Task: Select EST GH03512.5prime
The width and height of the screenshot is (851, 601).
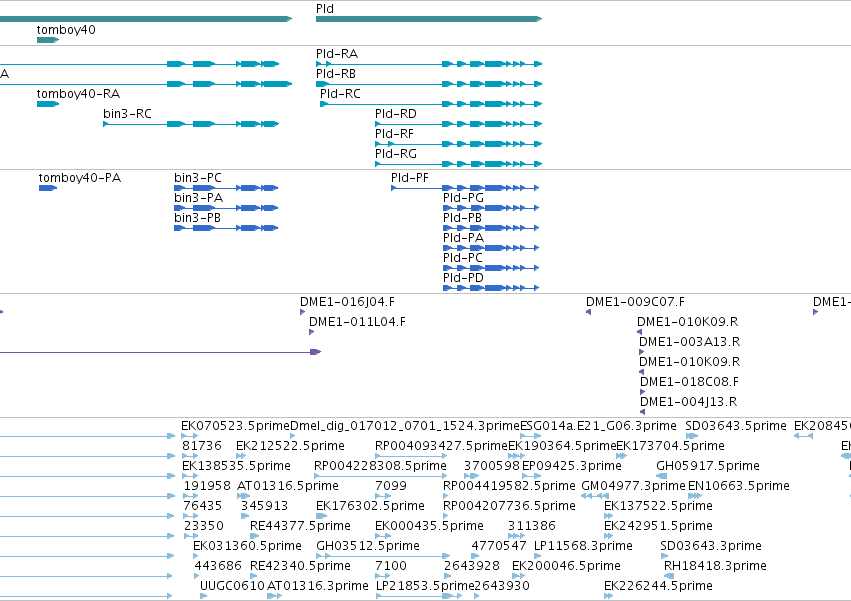Action: [x=383, y=556]
